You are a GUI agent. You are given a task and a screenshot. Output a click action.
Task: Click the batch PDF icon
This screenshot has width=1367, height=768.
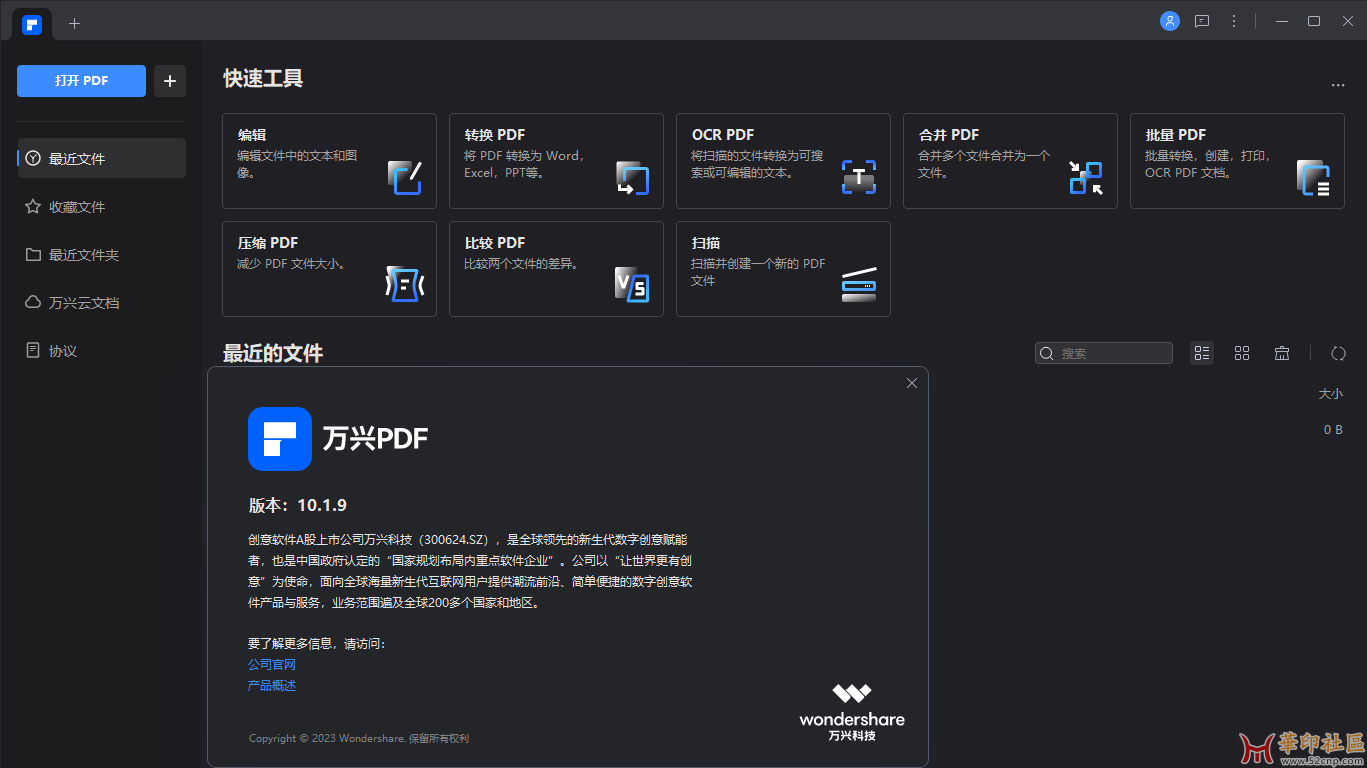click(1313, 178)
